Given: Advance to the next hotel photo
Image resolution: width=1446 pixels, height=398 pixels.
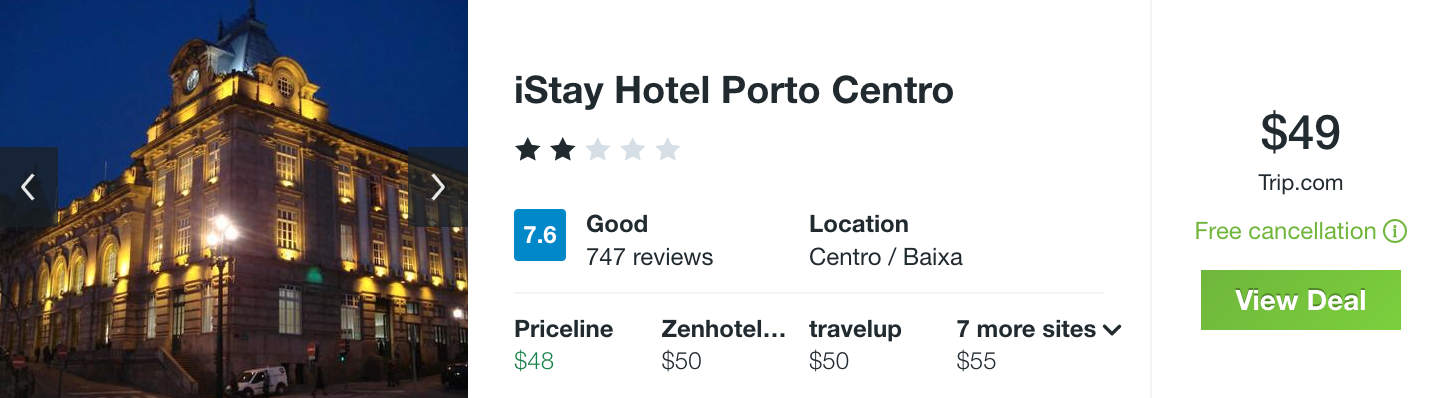Looking at the screenshot, I should point(437,187).
